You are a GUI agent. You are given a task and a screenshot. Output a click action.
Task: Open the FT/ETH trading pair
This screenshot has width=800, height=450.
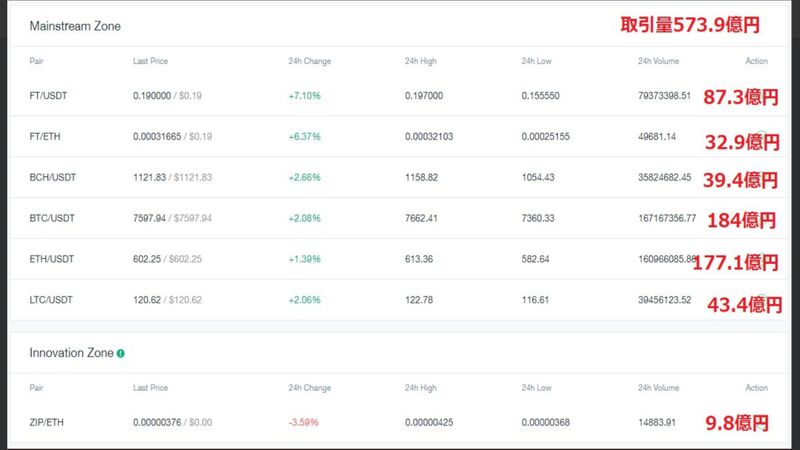point(46,136)
